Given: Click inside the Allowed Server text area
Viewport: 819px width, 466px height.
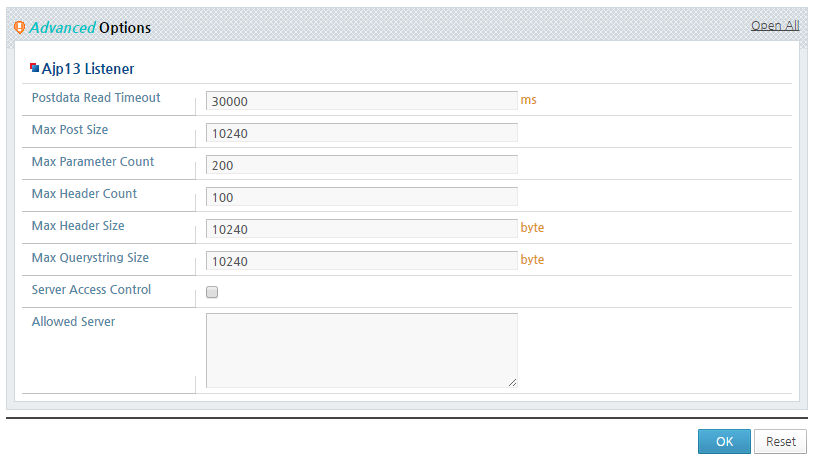Looking at the screenshot, I should coord(361,351).
